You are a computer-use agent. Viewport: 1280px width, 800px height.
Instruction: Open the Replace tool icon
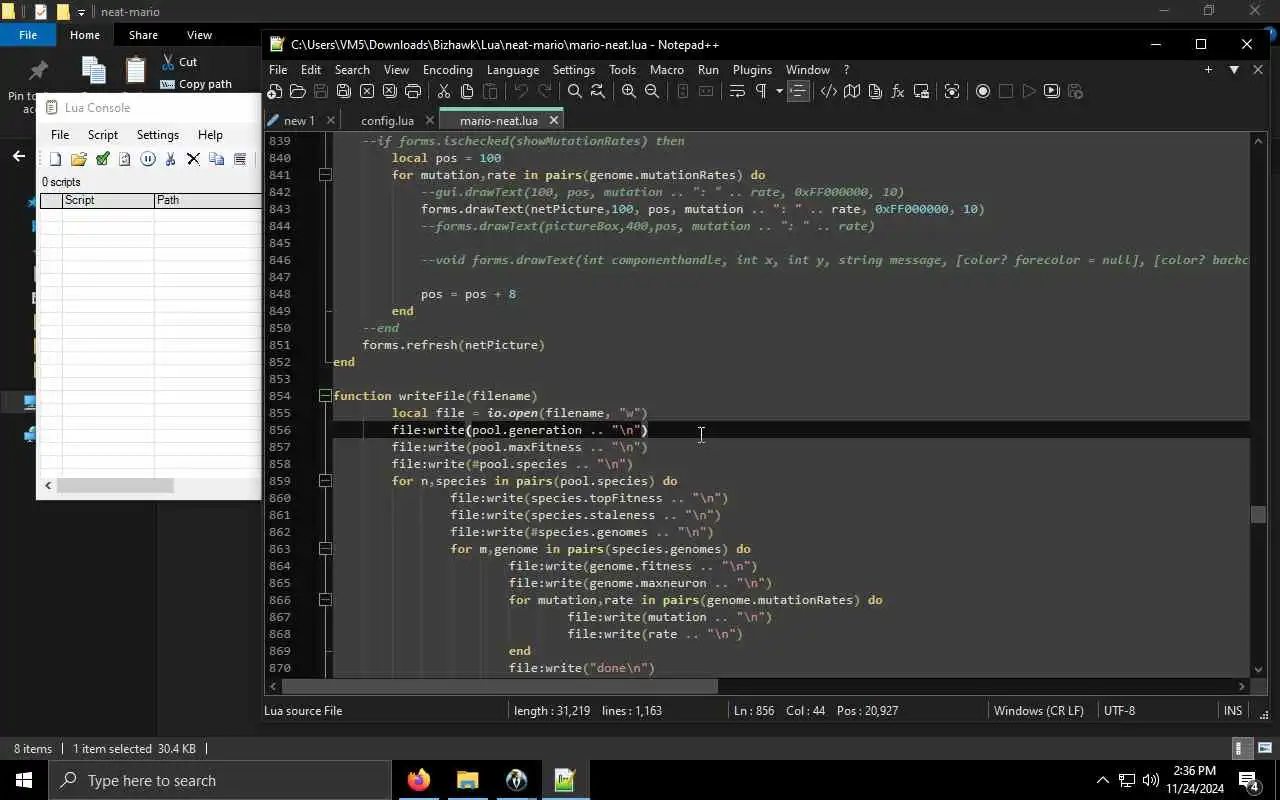click(597, 91)
